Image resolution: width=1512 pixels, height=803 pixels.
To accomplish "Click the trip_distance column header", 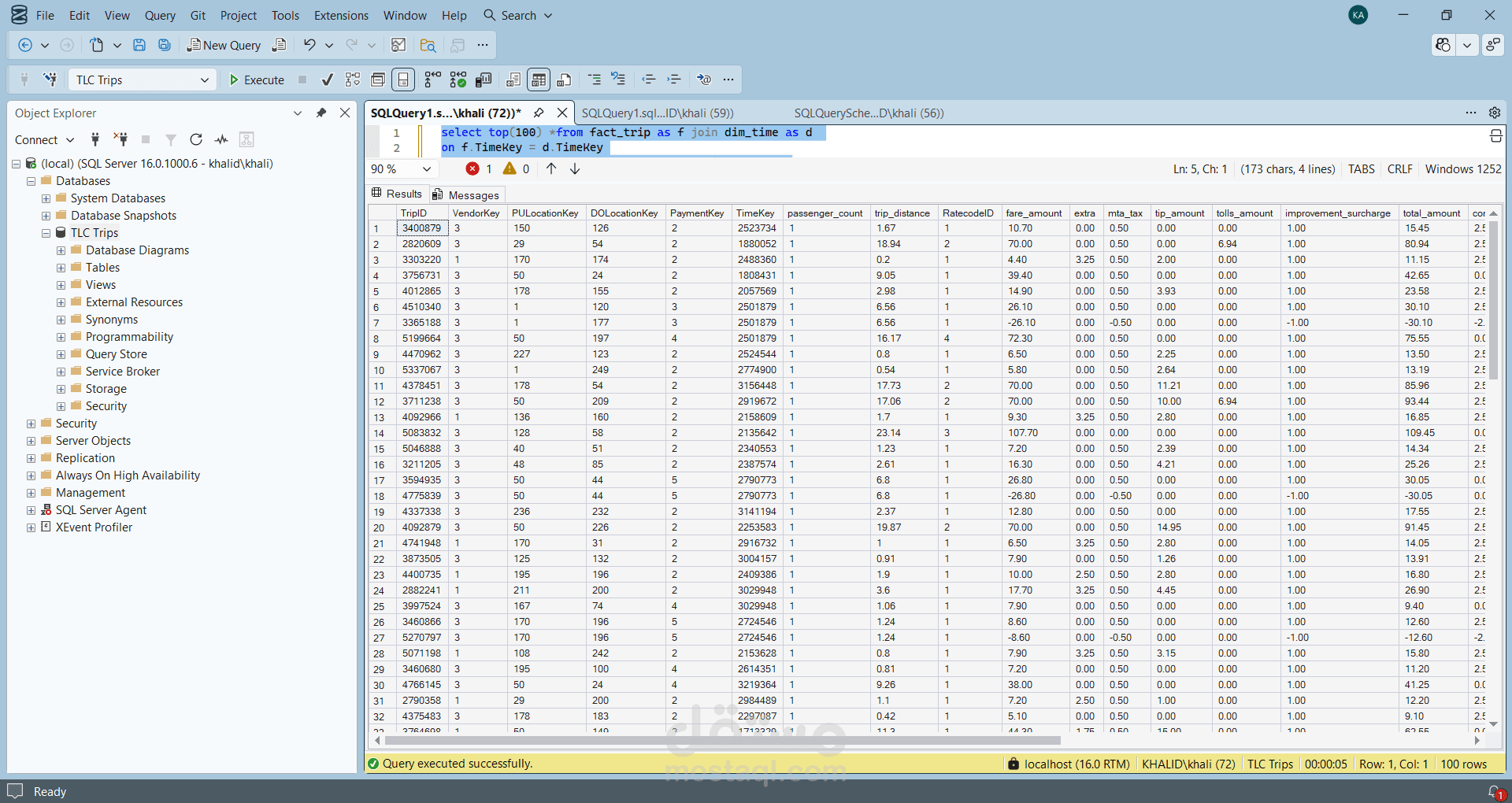I will 902,213.
